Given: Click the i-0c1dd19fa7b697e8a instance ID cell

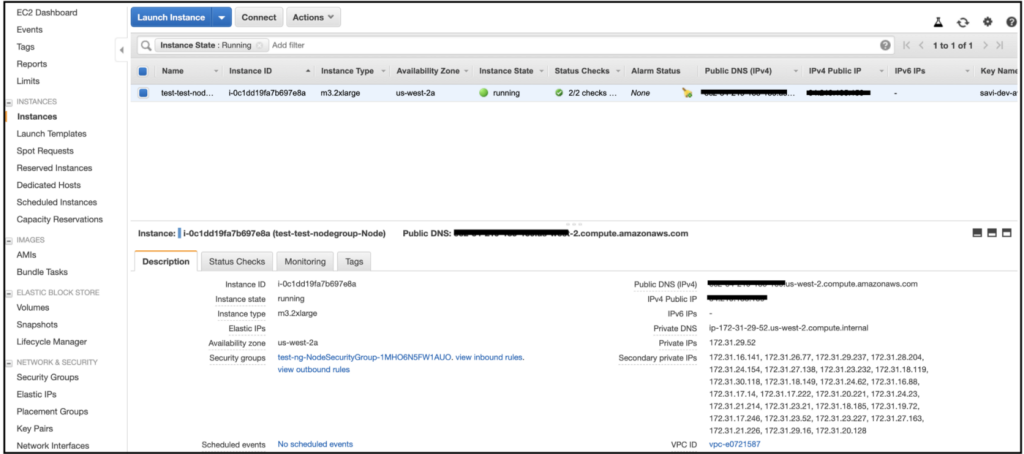Looking at the screenshot, I should pyautogui.click(x=267, y=93).
